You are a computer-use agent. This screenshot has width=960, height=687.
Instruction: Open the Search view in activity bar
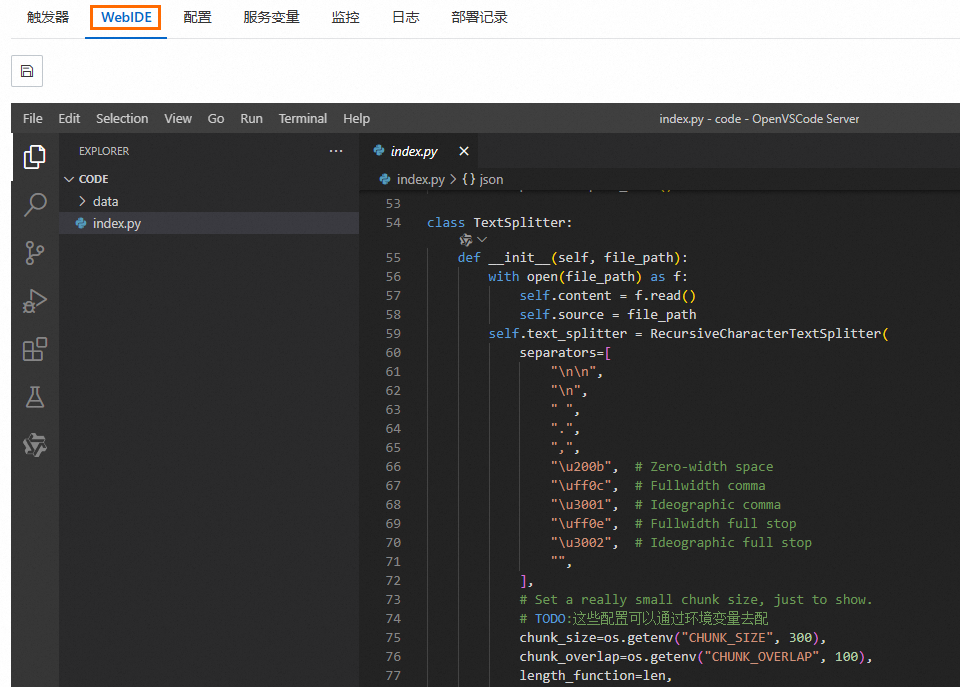35,205
